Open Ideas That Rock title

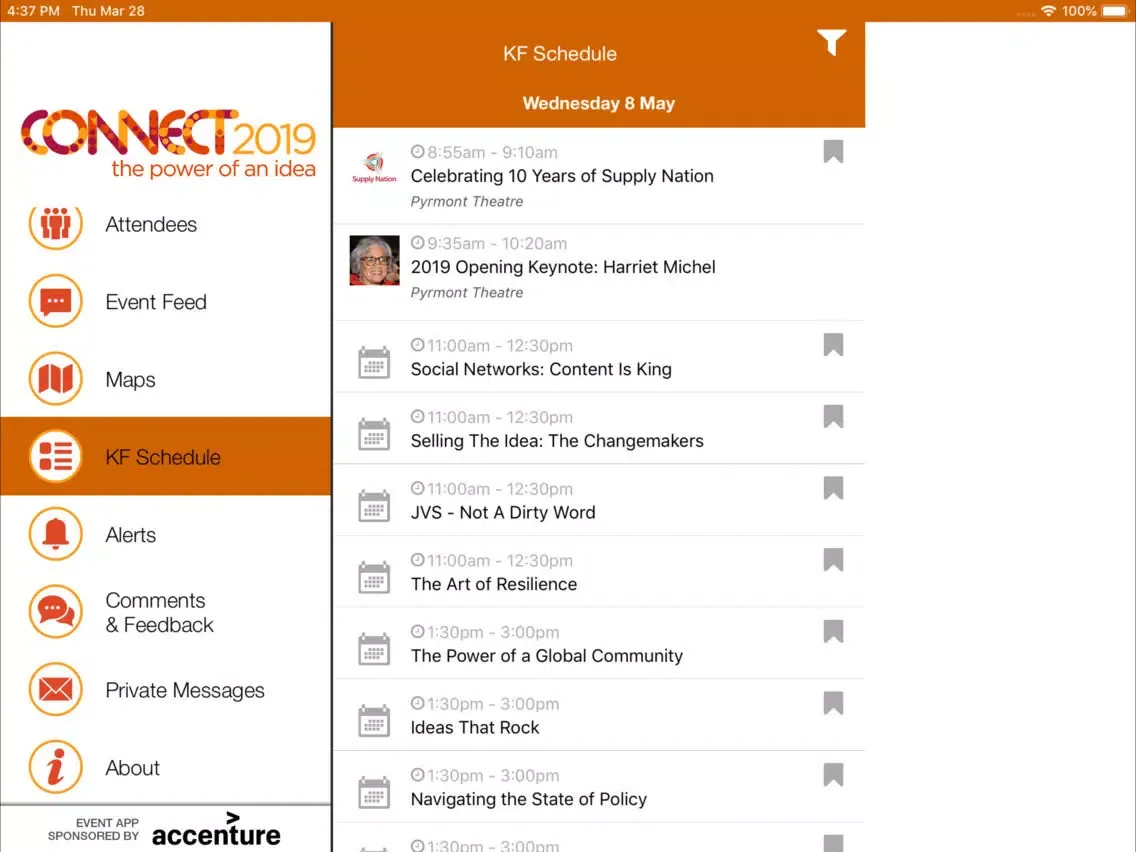[x=475, y=728]
